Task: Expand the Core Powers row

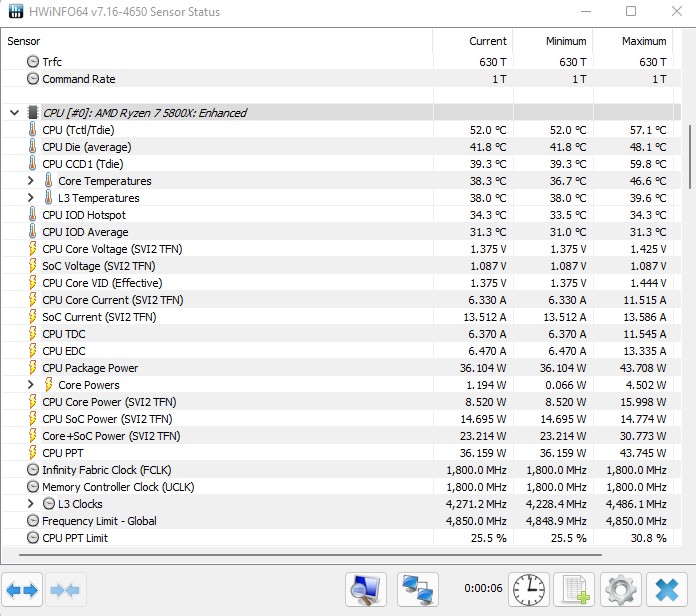Action: (31, 384)
